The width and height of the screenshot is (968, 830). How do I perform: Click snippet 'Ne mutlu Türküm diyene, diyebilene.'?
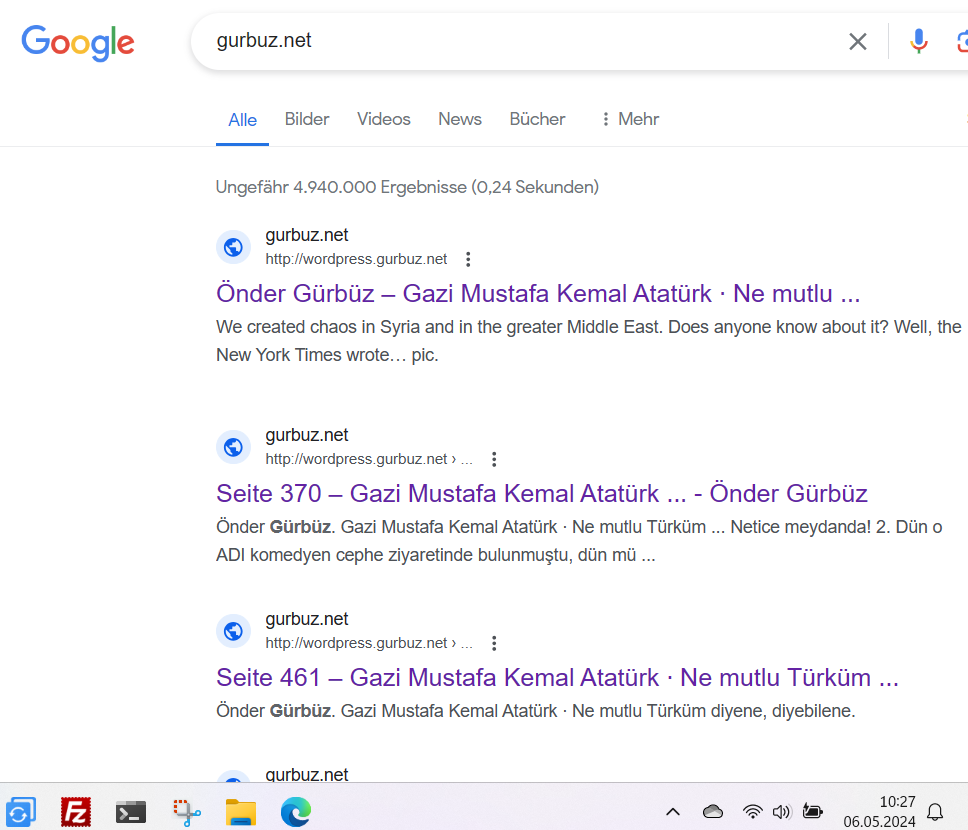point(714,711)
